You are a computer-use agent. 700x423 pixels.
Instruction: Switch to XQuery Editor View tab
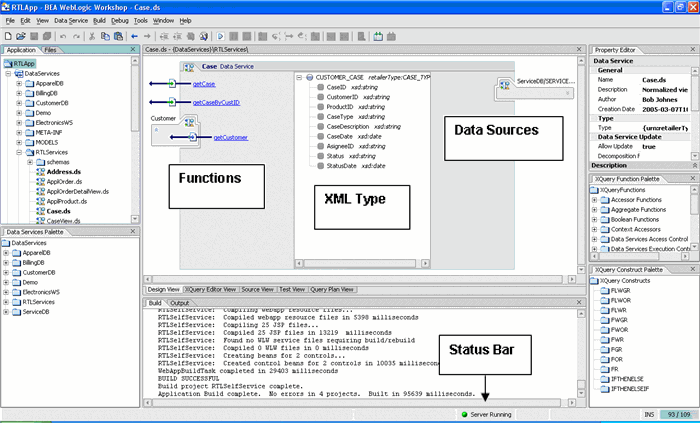coord(211,290)
